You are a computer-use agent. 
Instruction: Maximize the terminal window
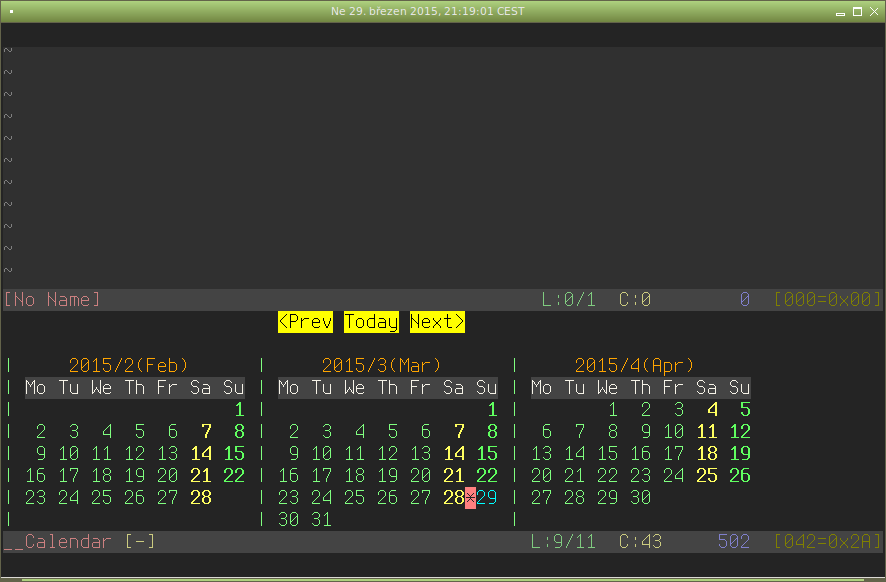(x=857, y=12)
